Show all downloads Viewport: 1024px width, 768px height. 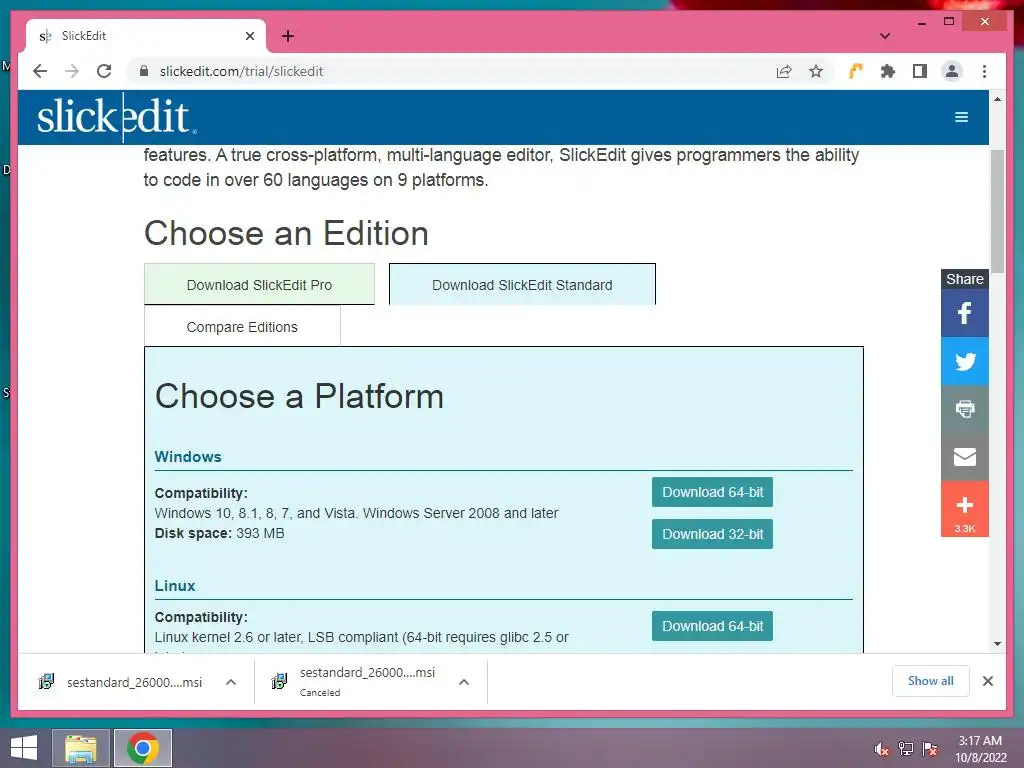pyautogui.click(x=931, y=681)
